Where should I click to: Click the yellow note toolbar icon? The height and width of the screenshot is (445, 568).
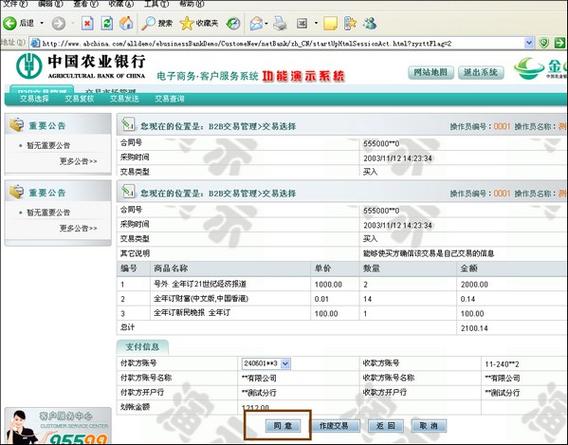pyautogui.click(x=330, y=24)
